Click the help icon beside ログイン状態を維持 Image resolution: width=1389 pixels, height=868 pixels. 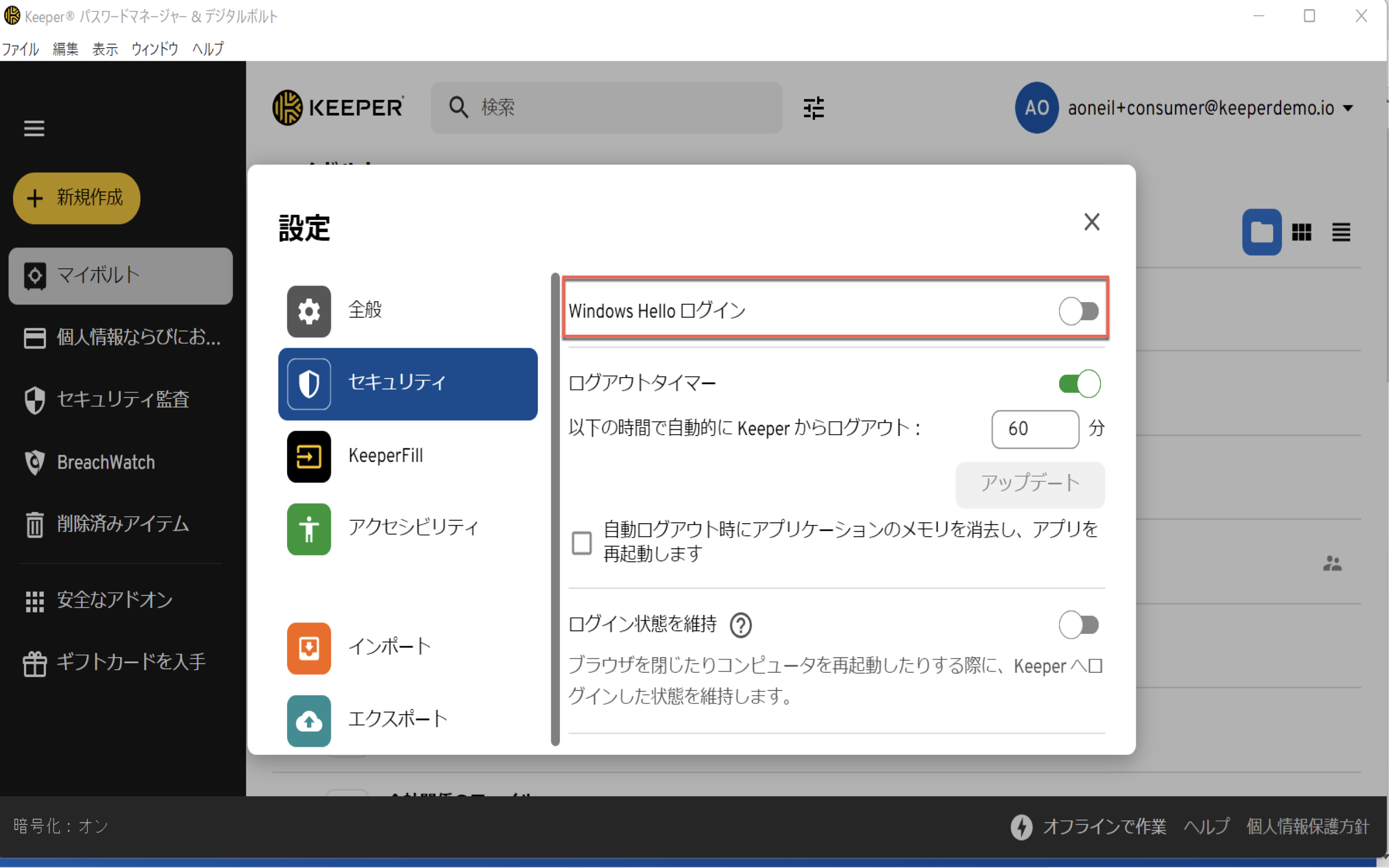coord(740,625)
